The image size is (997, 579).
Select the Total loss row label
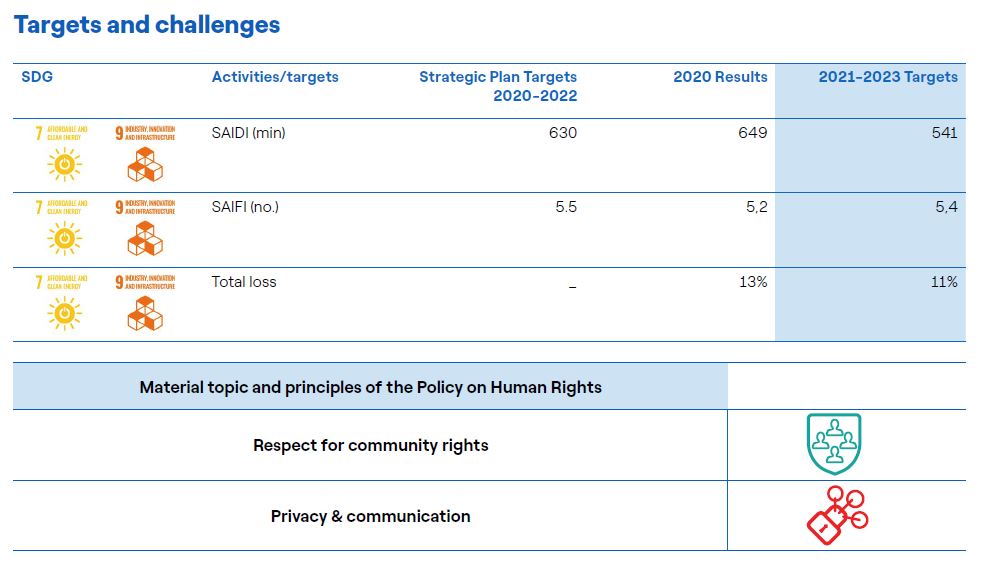pyautogui.click(x=244, y=282)
